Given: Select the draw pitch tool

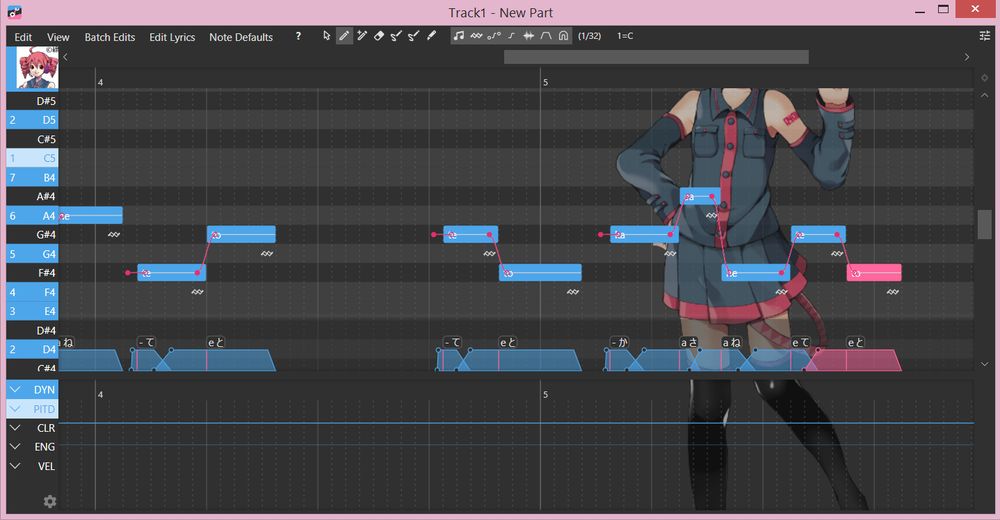Looking at the screenshot, I should pos(396,36).
